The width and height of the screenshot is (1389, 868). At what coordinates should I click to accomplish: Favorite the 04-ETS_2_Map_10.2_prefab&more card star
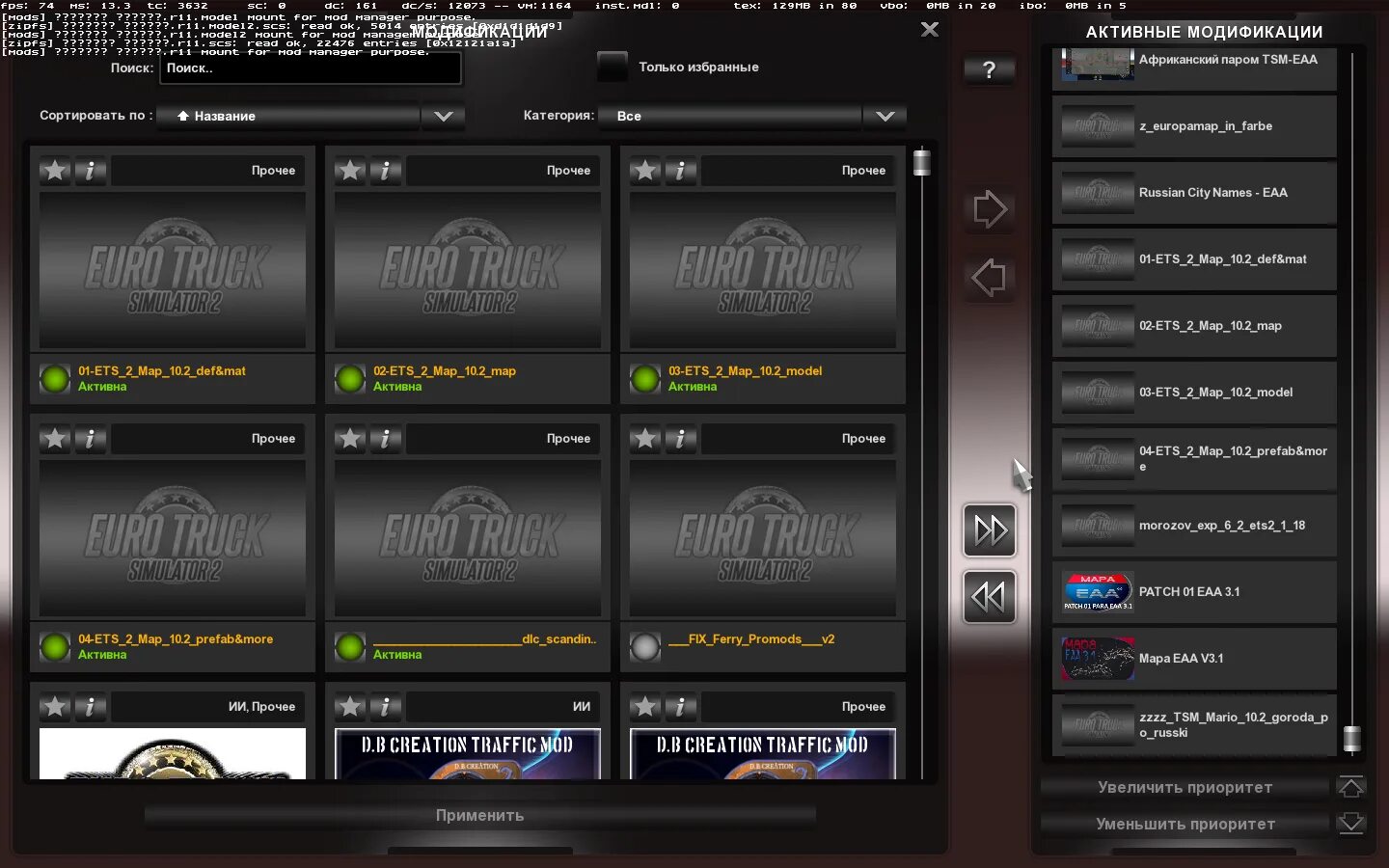[x=55, y=439]
